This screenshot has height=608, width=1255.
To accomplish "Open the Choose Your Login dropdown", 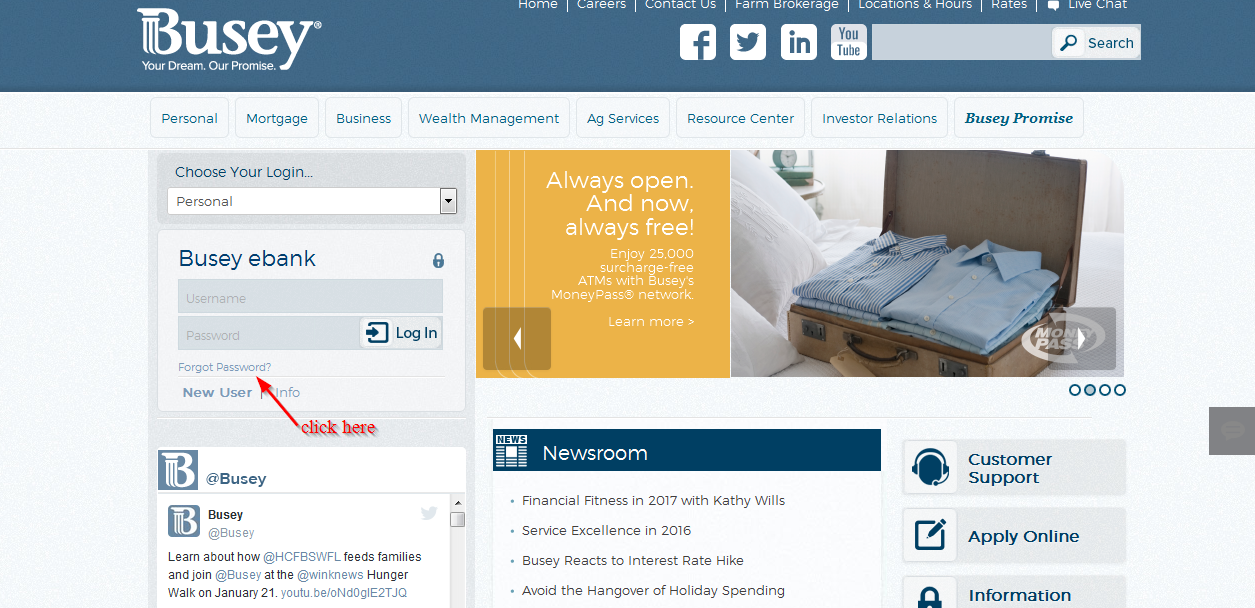I will [x=312, y=201].
